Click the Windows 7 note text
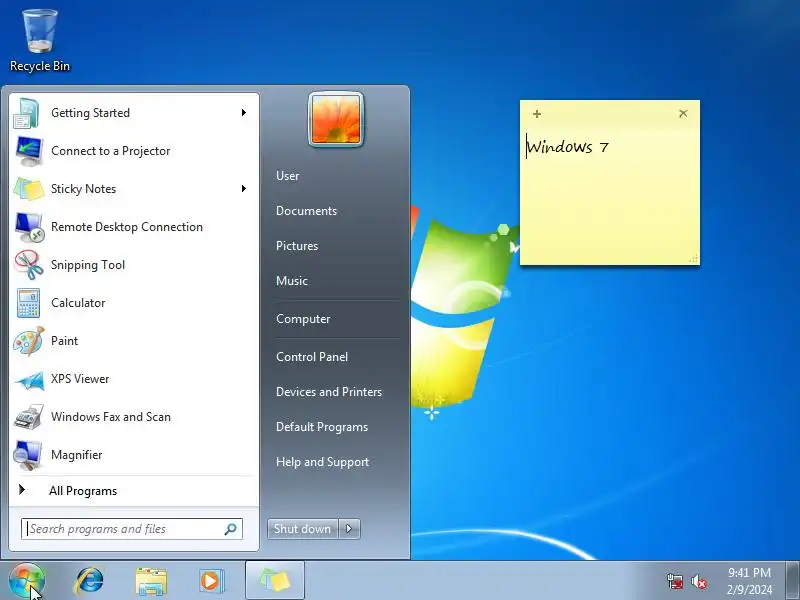The image size is (800, 600). point(567,147)
